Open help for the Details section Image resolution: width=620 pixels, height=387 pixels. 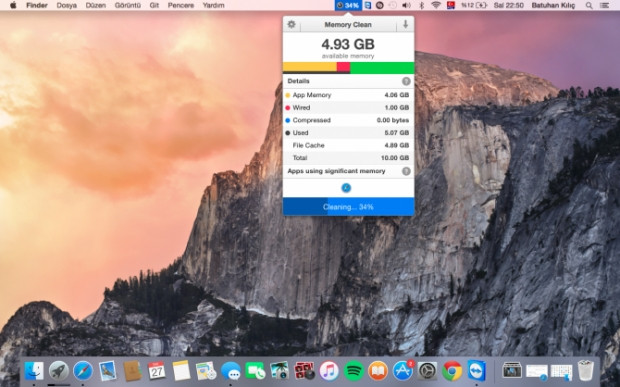(x=406, y=81)
